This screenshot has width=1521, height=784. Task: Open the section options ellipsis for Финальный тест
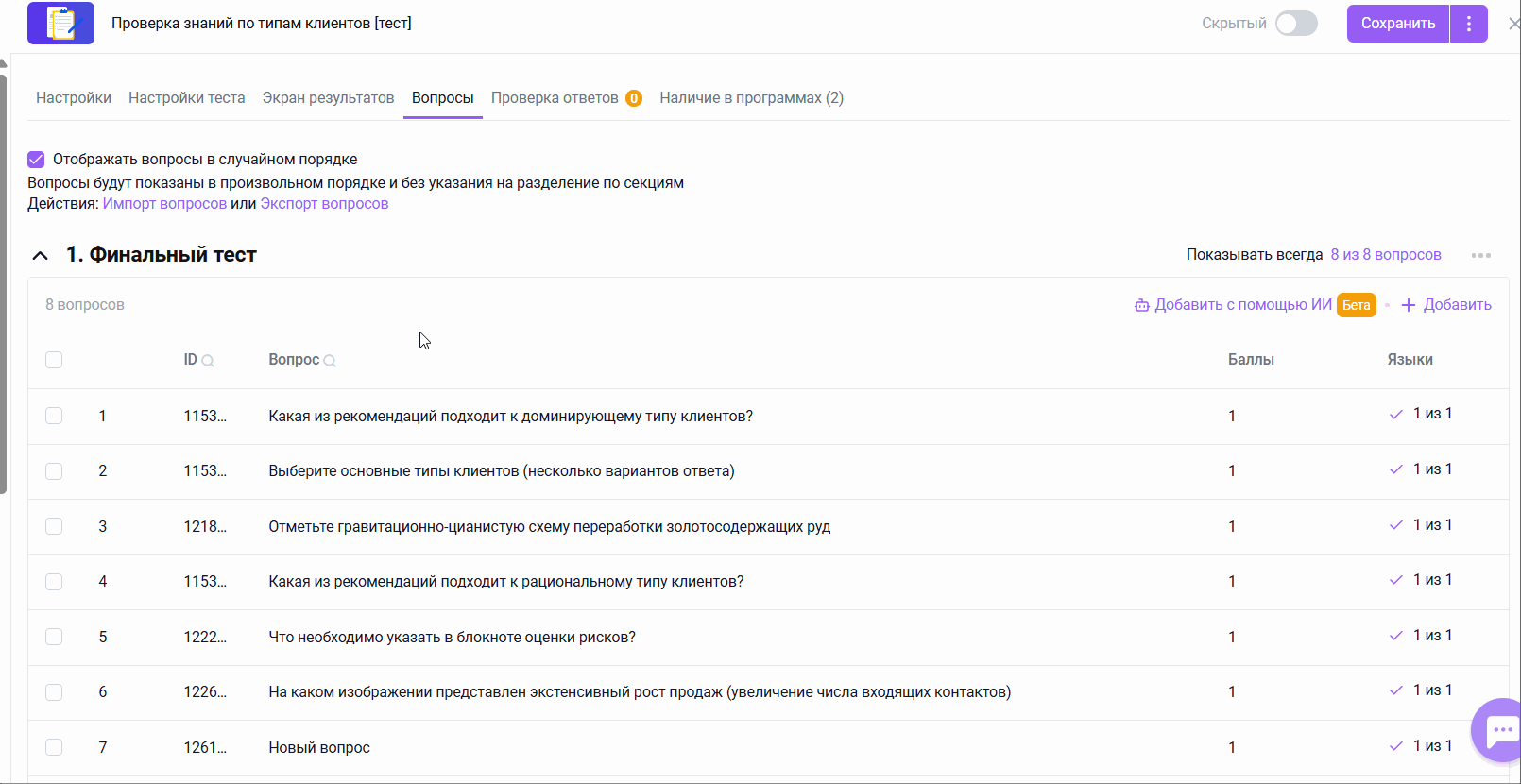tap(1481, 255)
